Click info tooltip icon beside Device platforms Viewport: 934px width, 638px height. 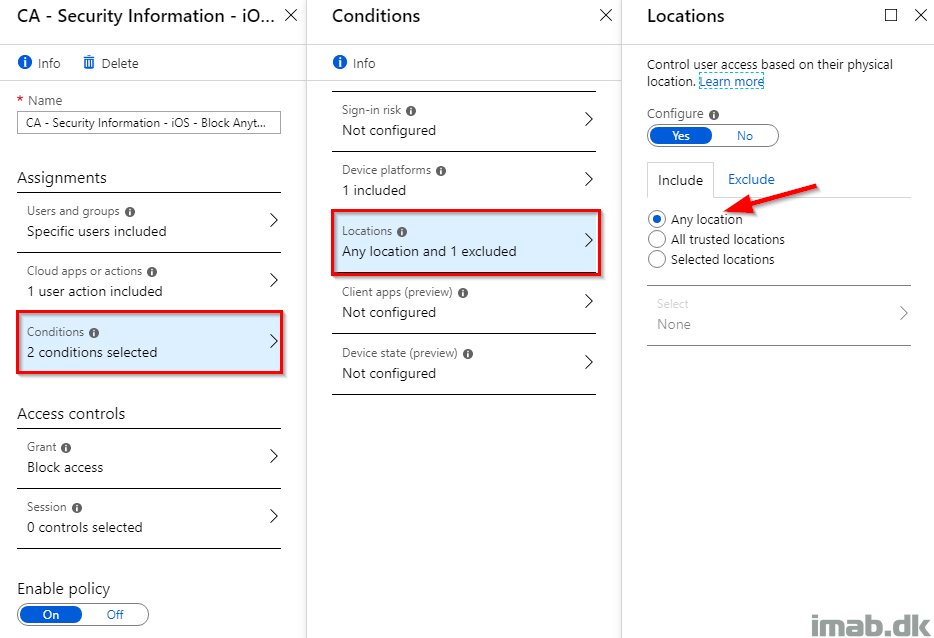441,171
